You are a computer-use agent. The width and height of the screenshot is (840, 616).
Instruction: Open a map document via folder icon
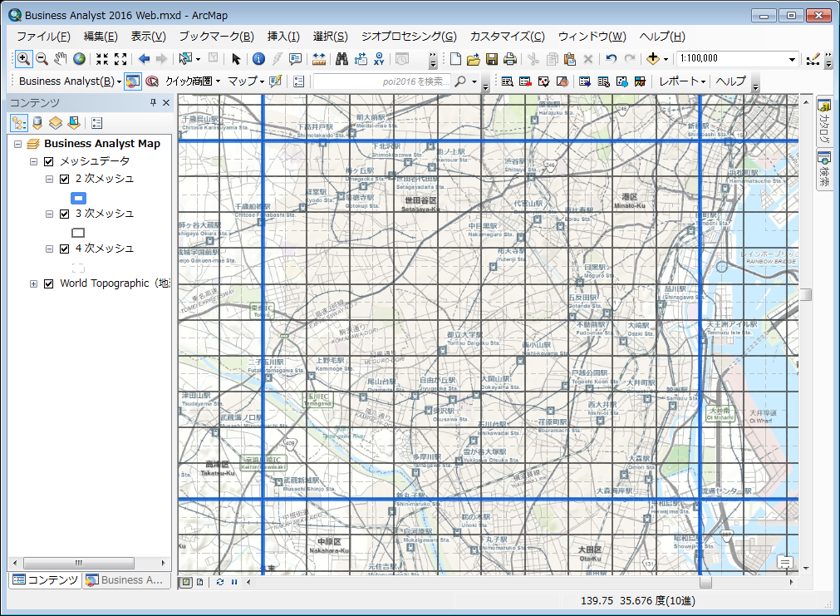[x=473, y=58]
